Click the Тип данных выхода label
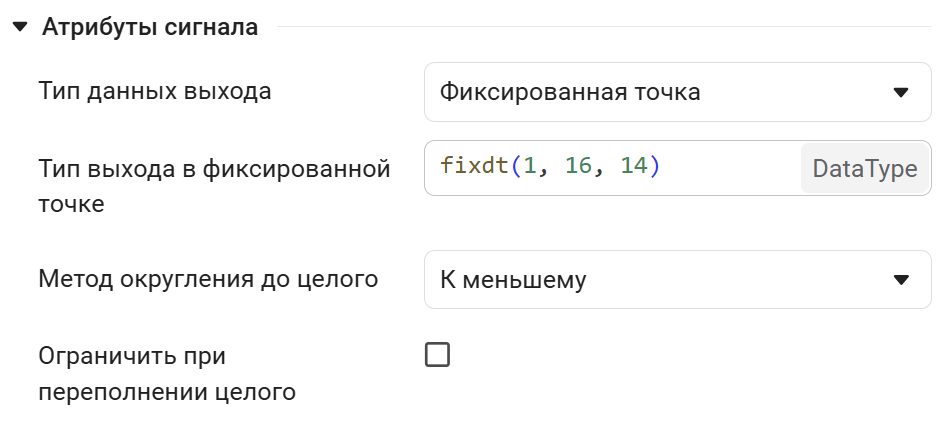This screenshot has width=939, height=433. pos(155,93)
